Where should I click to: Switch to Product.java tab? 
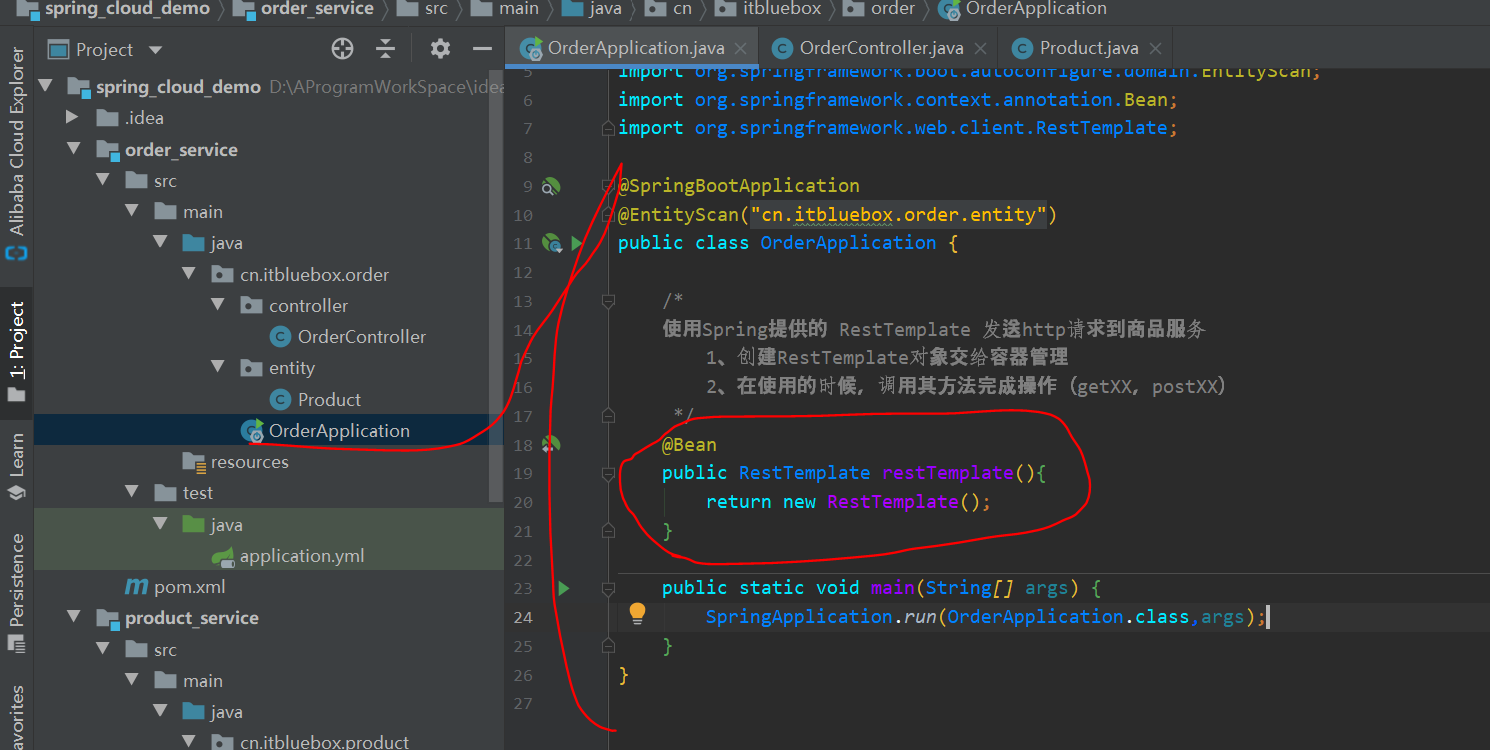[x=1089, y=48]
